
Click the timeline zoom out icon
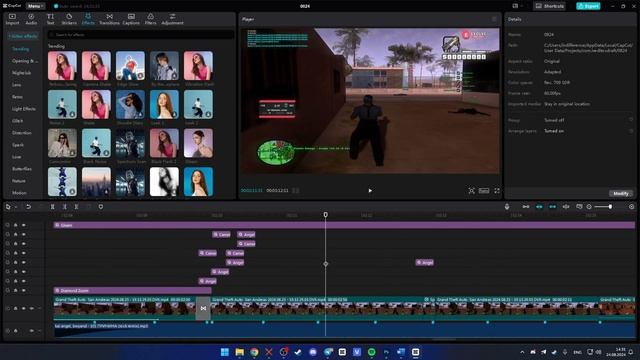coord(589,207)
